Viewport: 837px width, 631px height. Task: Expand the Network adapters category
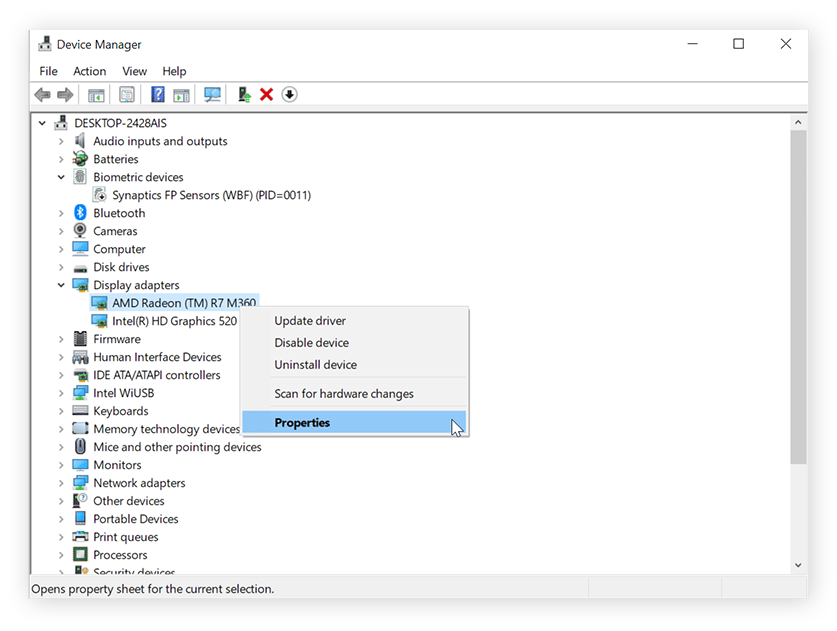pyautogui.click(x=61, y=483)
